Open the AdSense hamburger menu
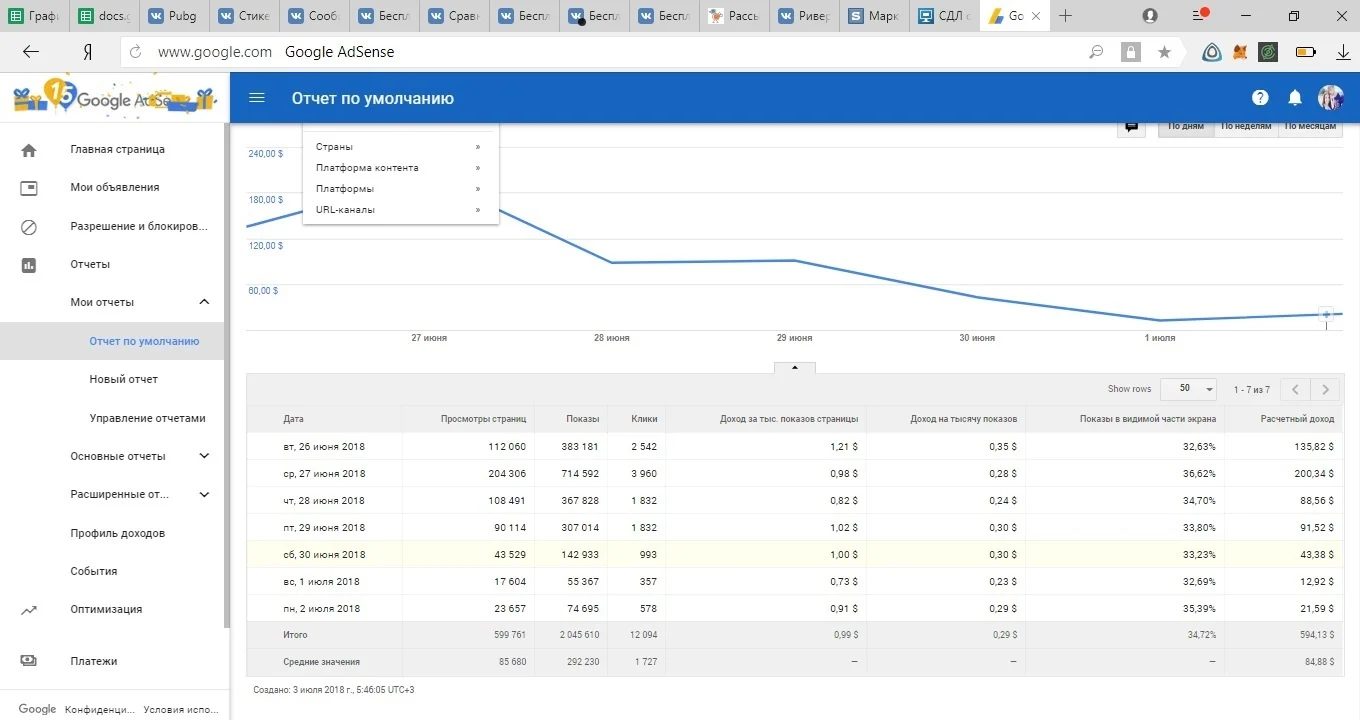Screen dimensions: 1360x720 [x=257, y=98]
